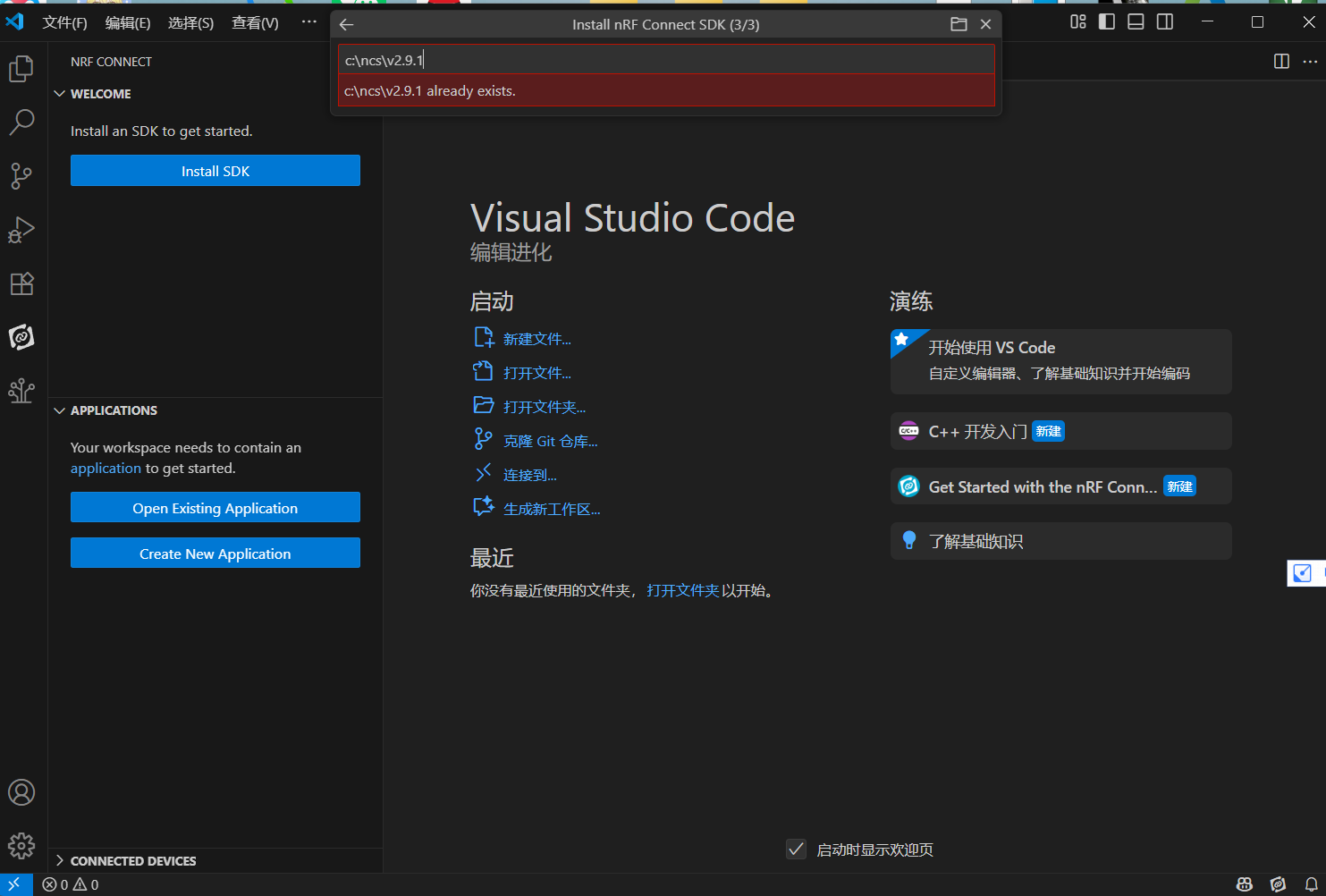Open the 文件(F) menu
Image resolution: width=1326 pixels, height=896 pixels.
pyautogui.click(x=65, y=22)
